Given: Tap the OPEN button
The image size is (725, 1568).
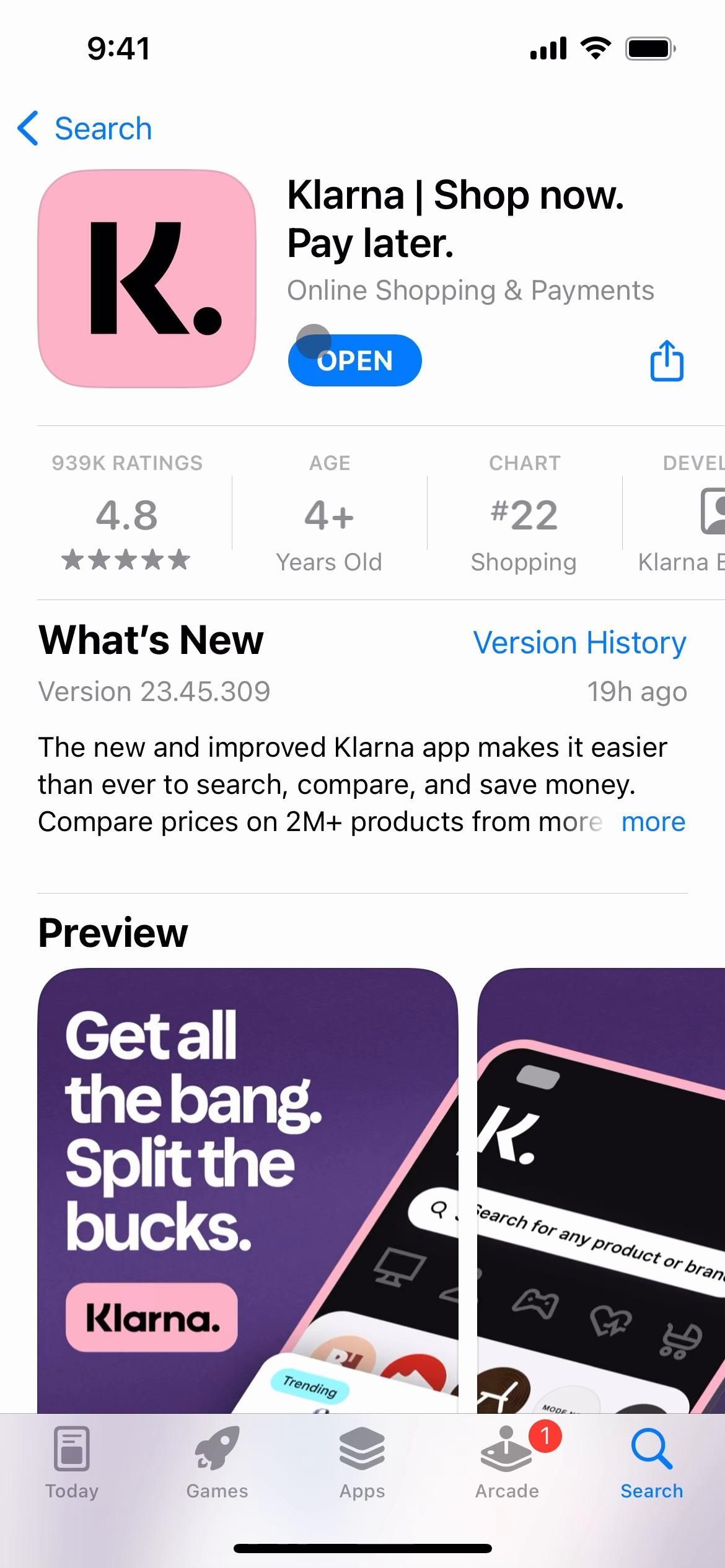Looking at the screenshot, I should [355, 360].
